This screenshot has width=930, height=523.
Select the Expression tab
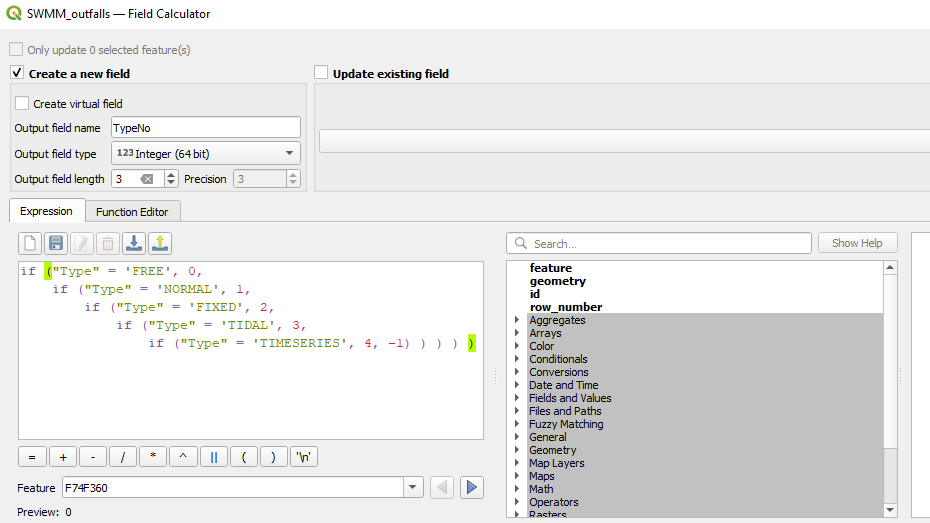click(x=46, y=211)
